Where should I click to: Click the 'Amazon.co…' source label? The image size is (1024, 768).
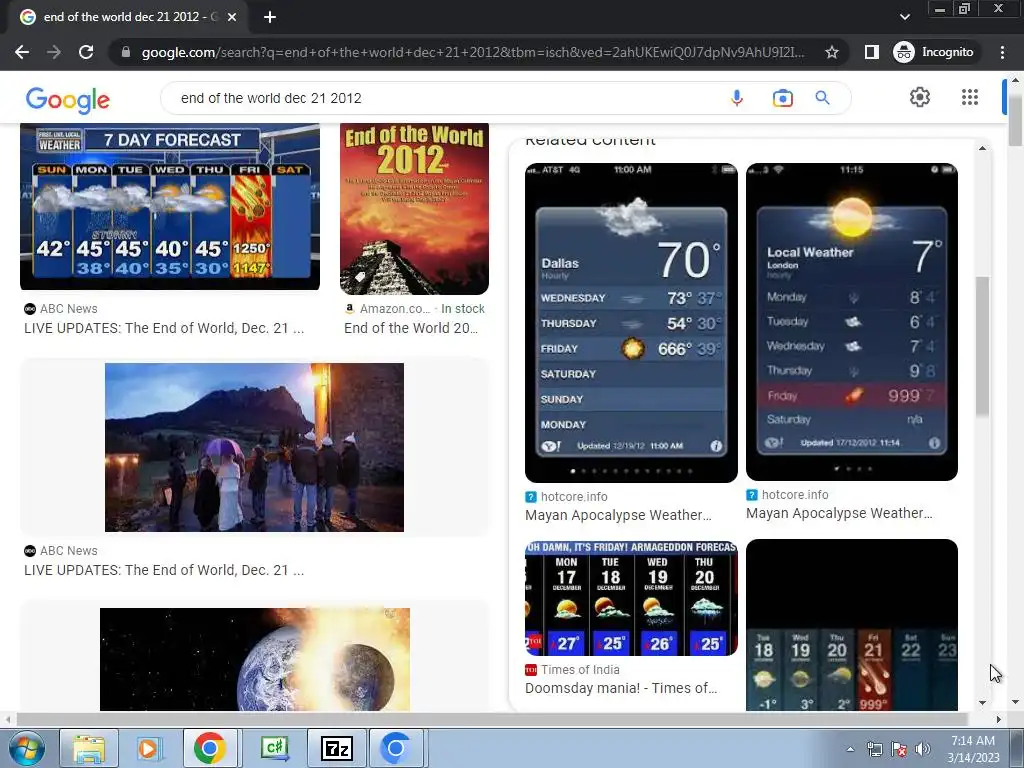pos(394,308)
